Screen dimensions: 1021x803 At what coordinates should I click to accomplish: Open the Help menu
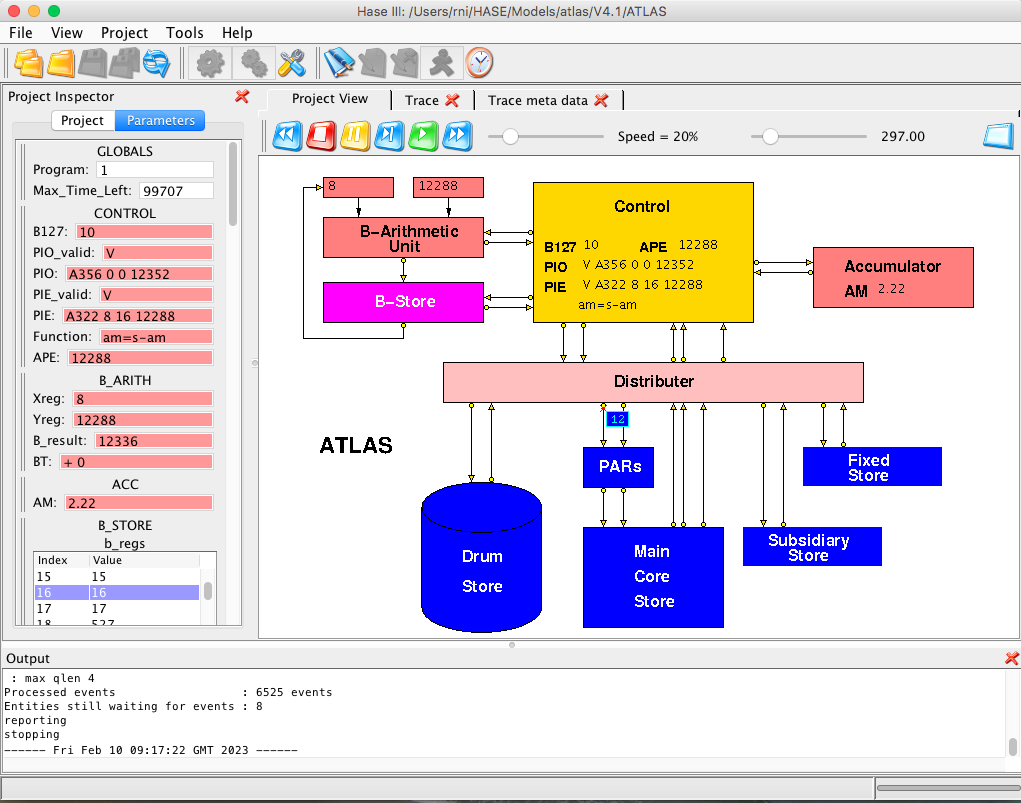coord(237,33)
